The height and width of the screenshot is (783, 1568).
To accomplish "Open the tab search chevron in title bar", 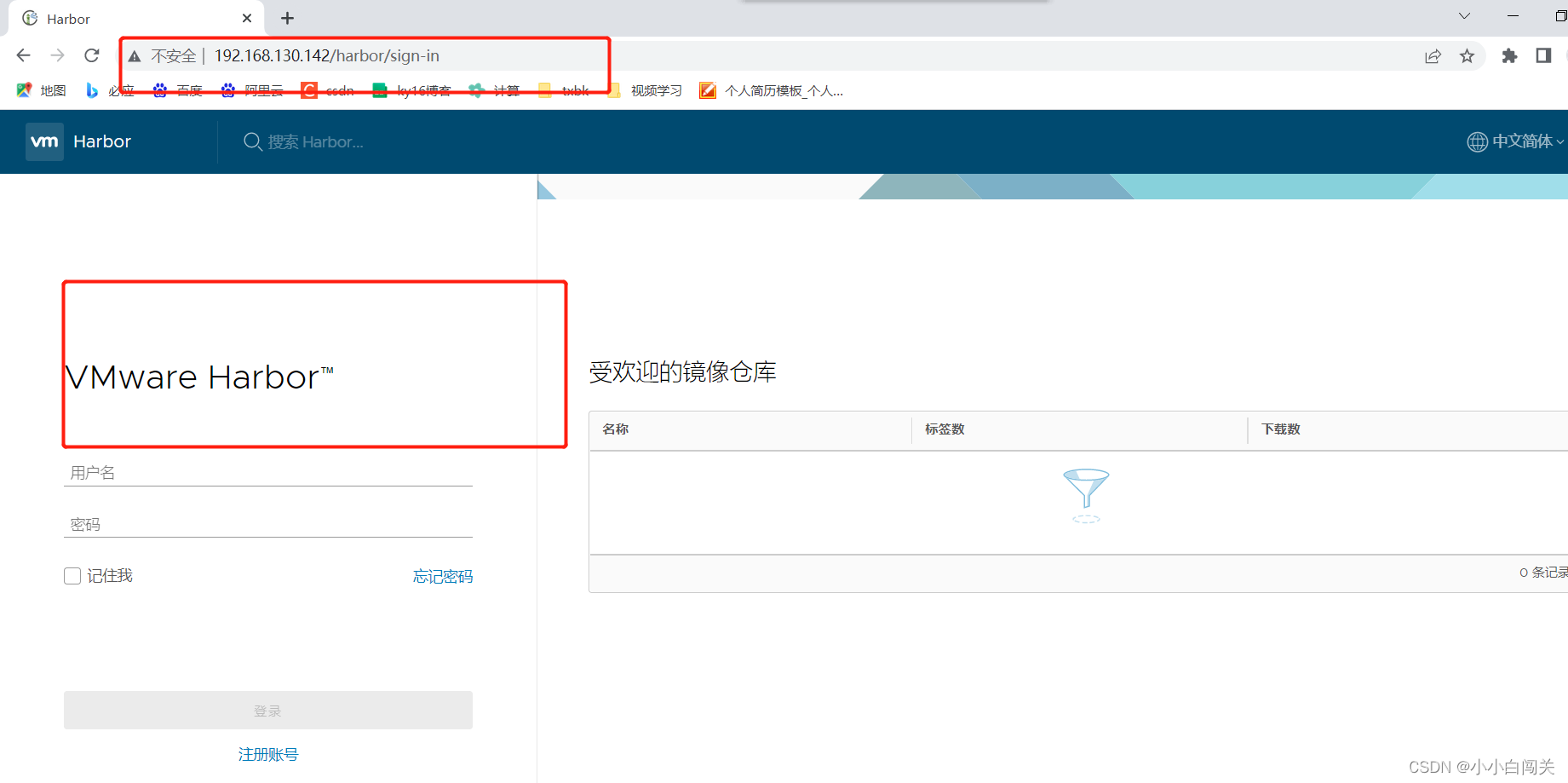I will (x=1464, y=16).
